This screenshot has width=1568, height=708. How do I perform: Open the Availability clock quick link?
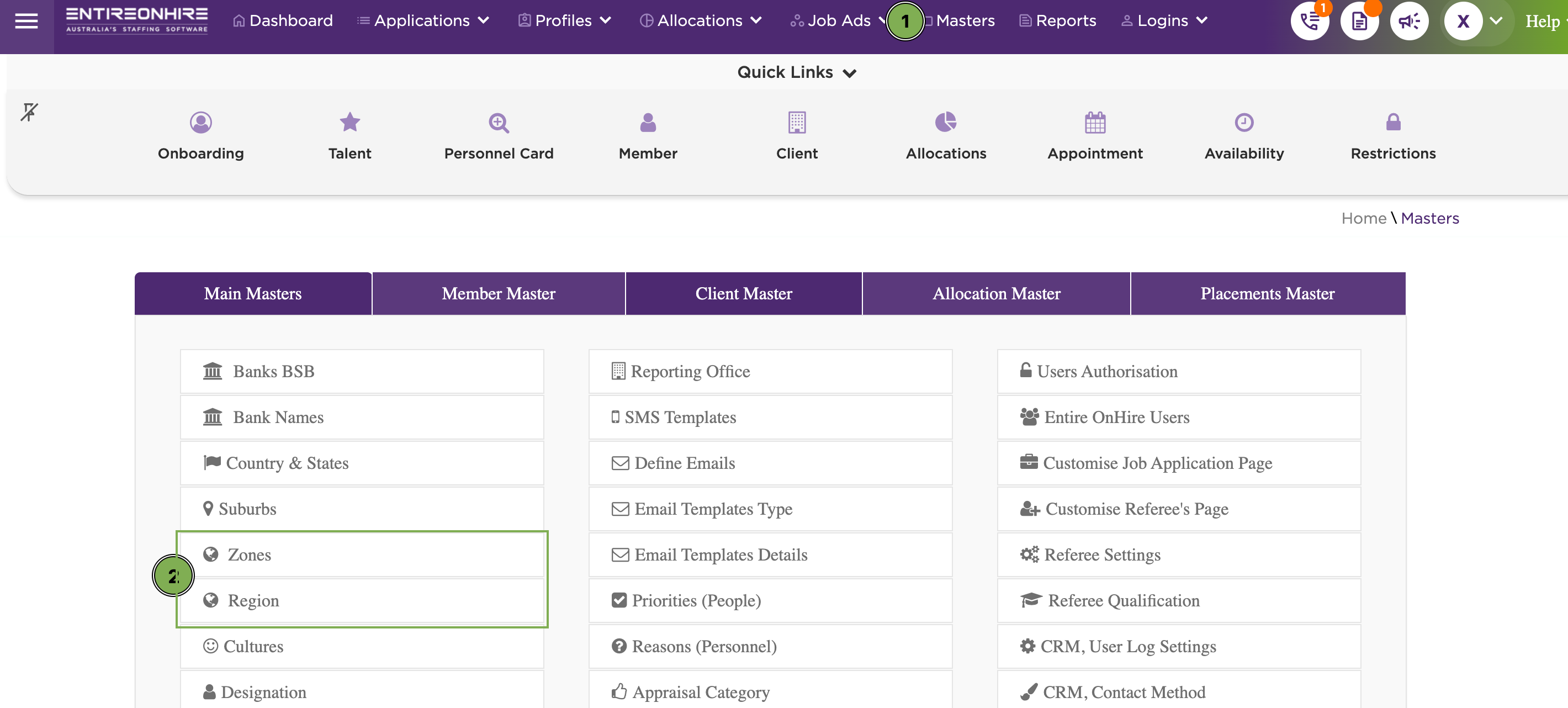click(x=1244, y=123)
